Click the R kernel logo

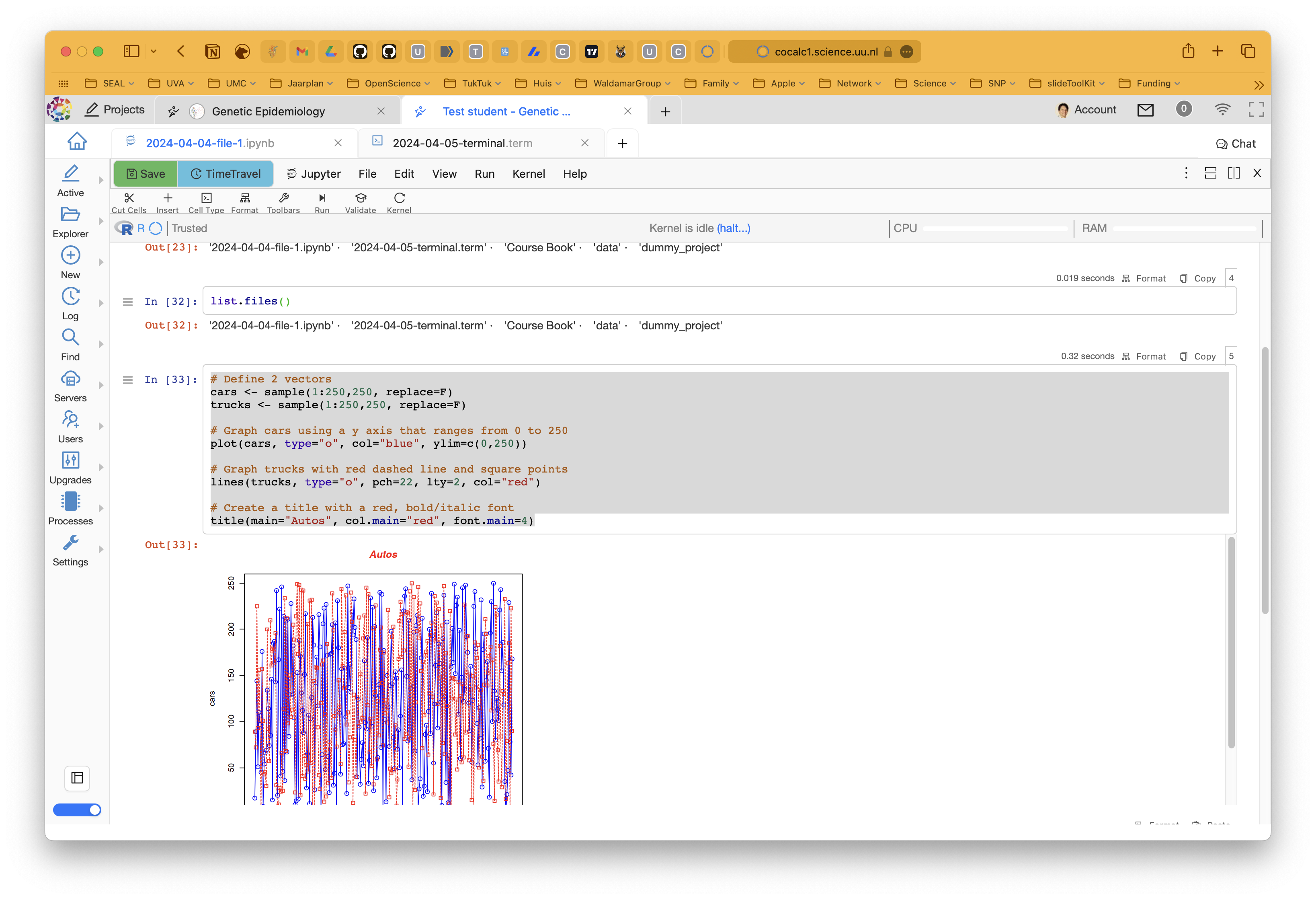coord(124,228)
